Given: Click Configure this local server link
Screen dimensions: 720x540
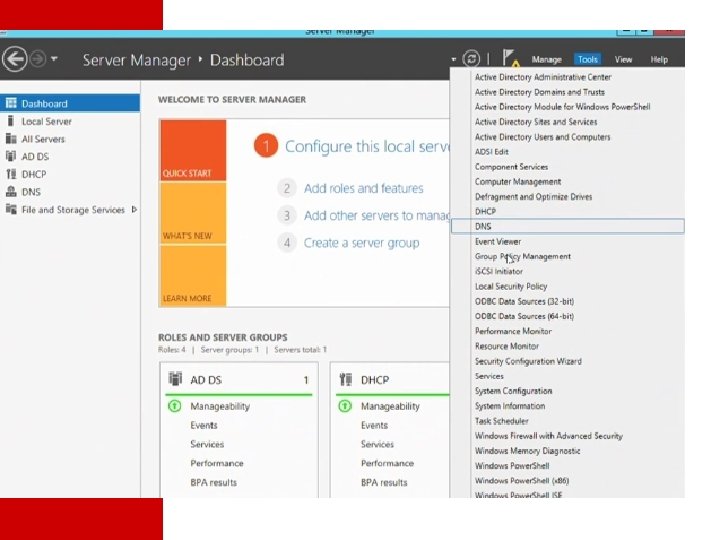Looking at the screenshot, I should click(367, 146).
